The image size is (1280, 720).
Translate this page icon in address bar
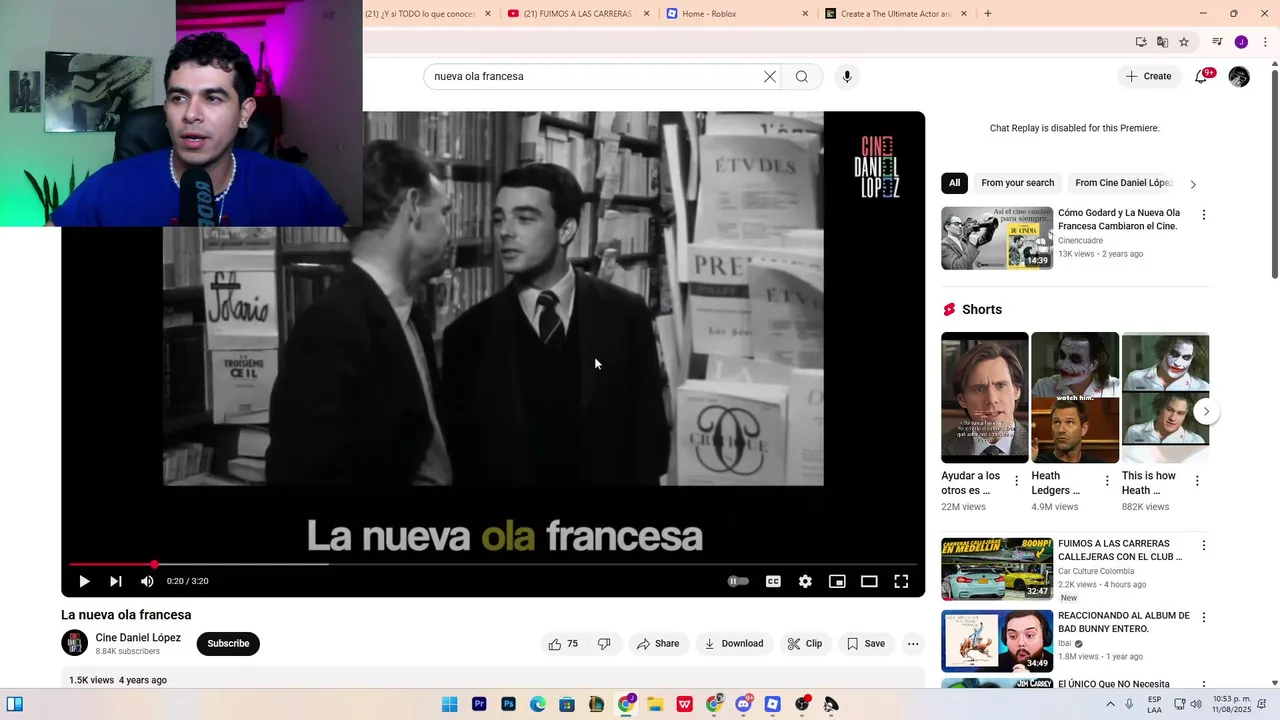[x=1162, y=42]
